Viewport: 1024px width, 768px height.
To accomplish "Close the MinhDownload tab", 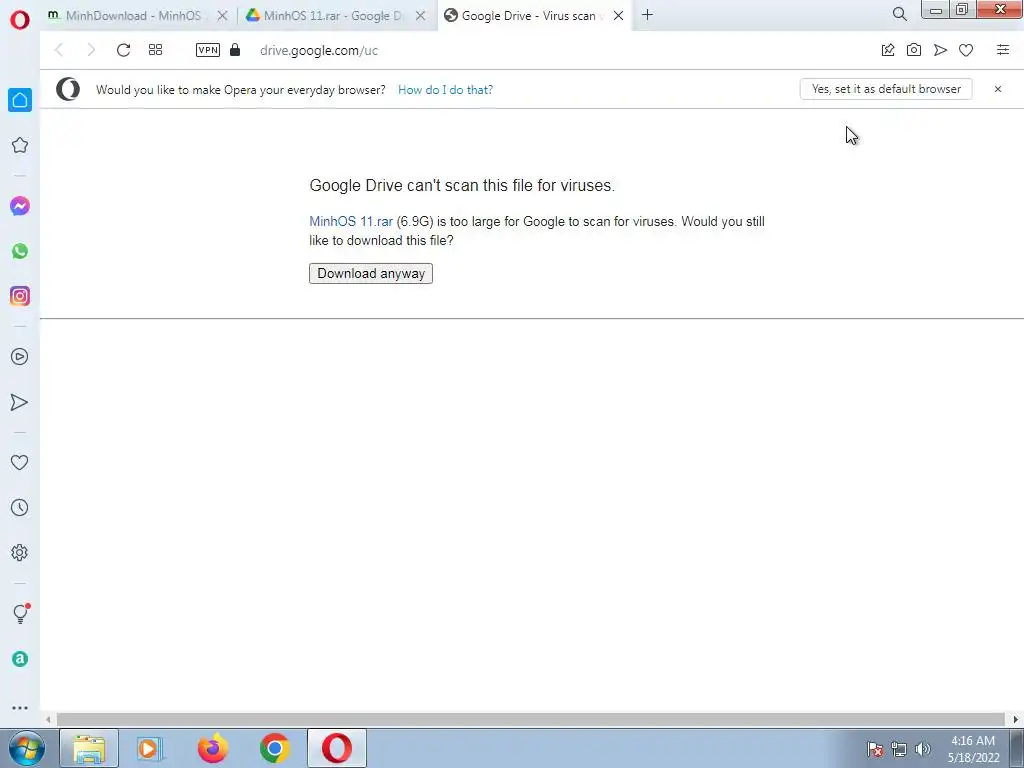I will coord(222,16).
